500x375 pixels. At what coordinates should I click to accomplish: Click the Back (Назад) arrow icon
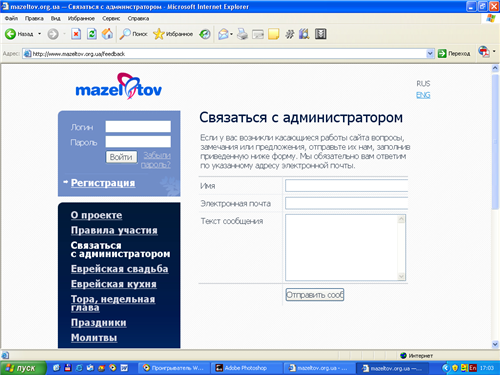[x=10, y=34]
